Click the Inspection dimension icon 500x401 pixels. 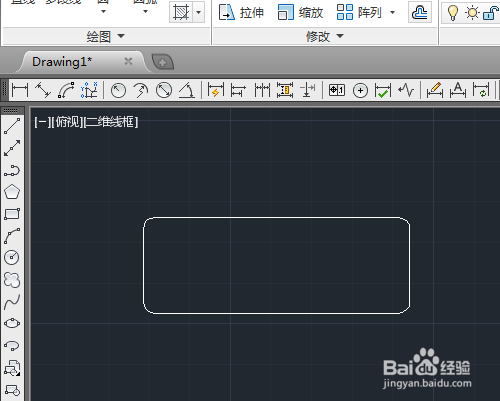[x=383, y=90]
